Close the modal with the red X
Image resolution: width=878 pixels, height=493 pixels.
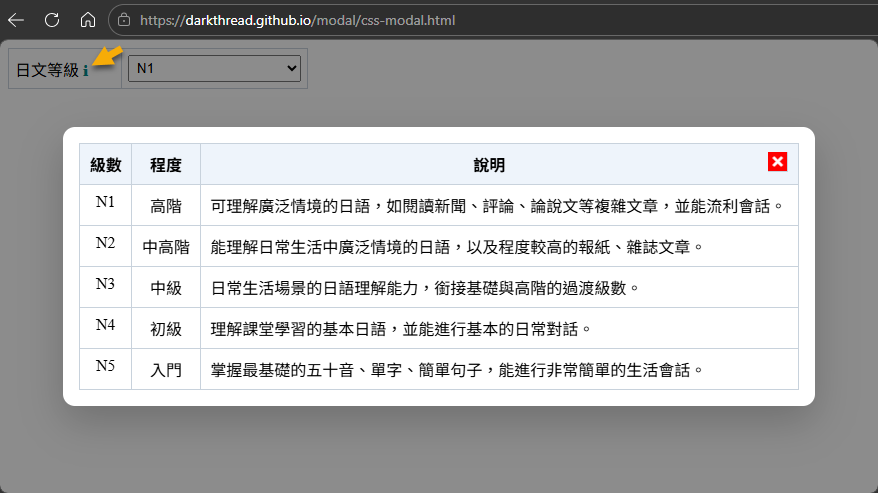tap(777, 162)
